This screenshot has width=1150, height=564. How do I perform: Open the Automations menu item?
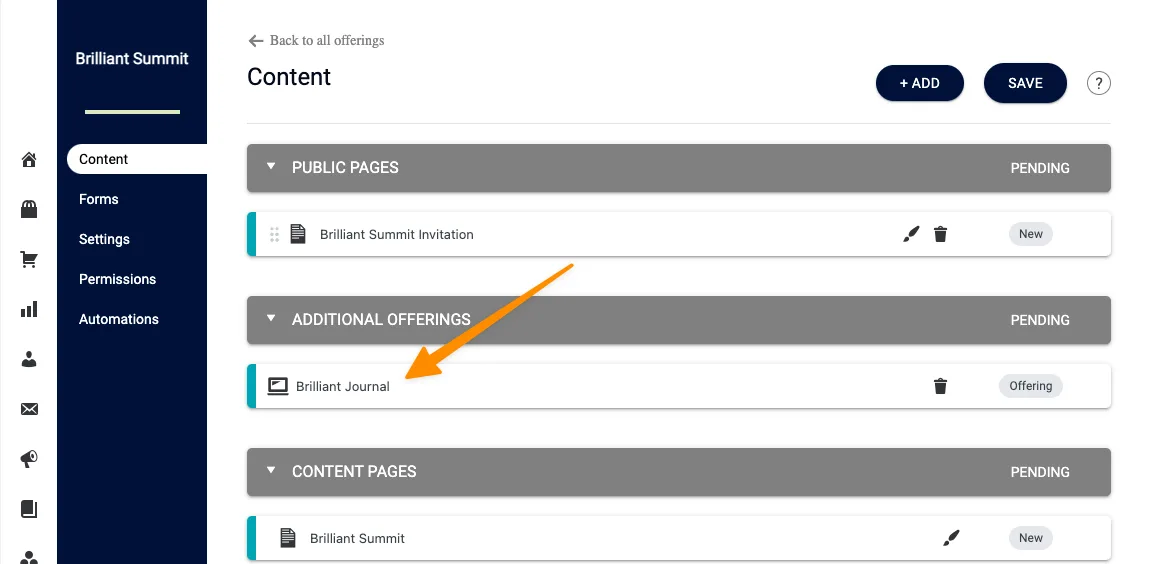(x=119, y=319)
